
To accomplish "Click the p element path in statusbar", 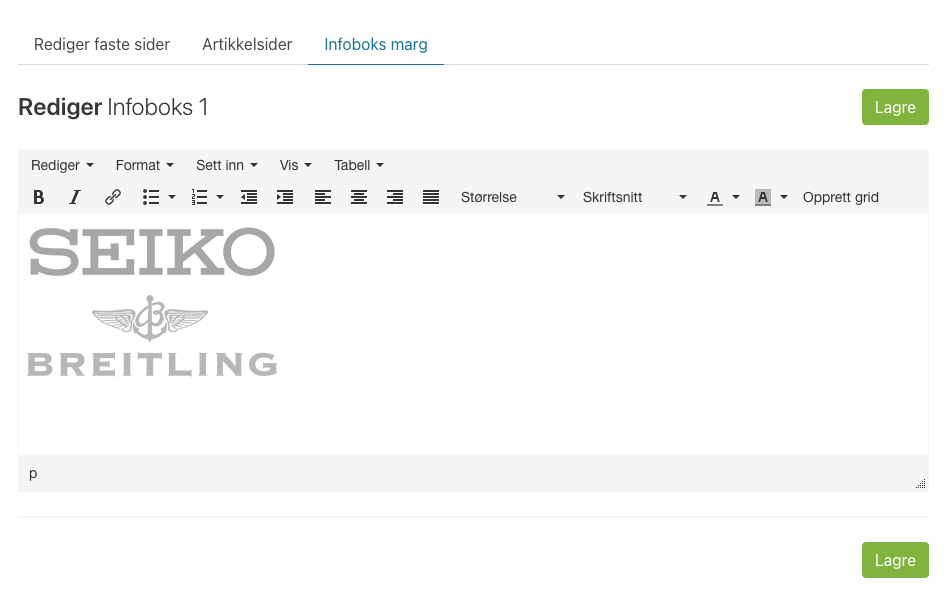I will [x=33, y=473].
